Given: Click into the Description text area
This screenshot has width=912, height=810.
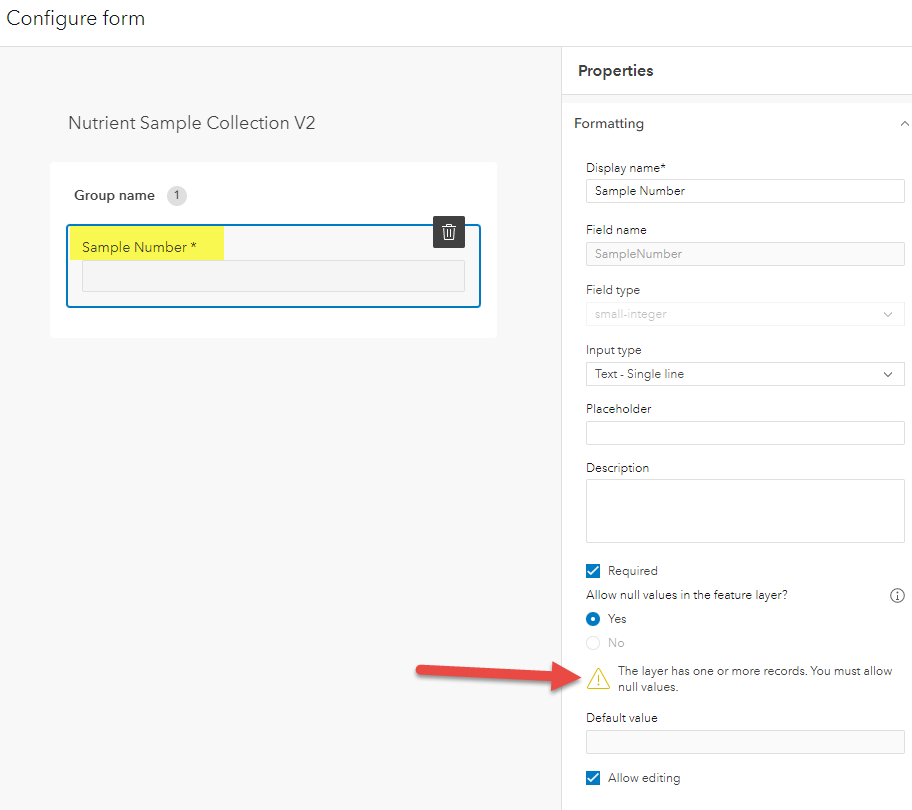Looking at the screenshot, I should pyautogui.click(x=745, y=511).
